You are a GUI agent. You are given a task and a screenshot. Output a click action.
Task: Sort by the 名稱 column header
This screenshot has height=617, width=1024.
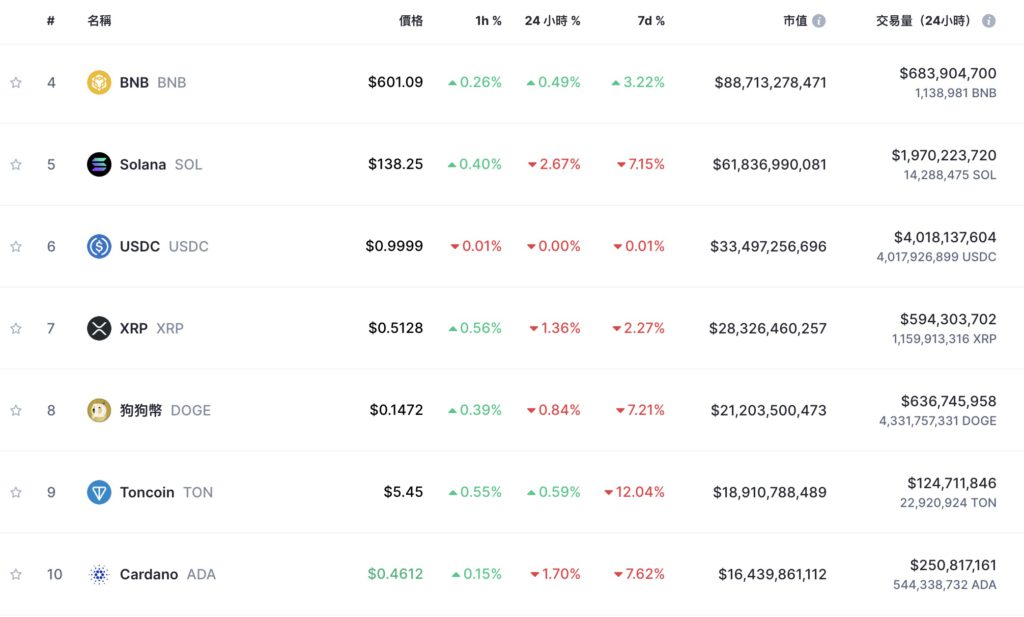point(99,20)
